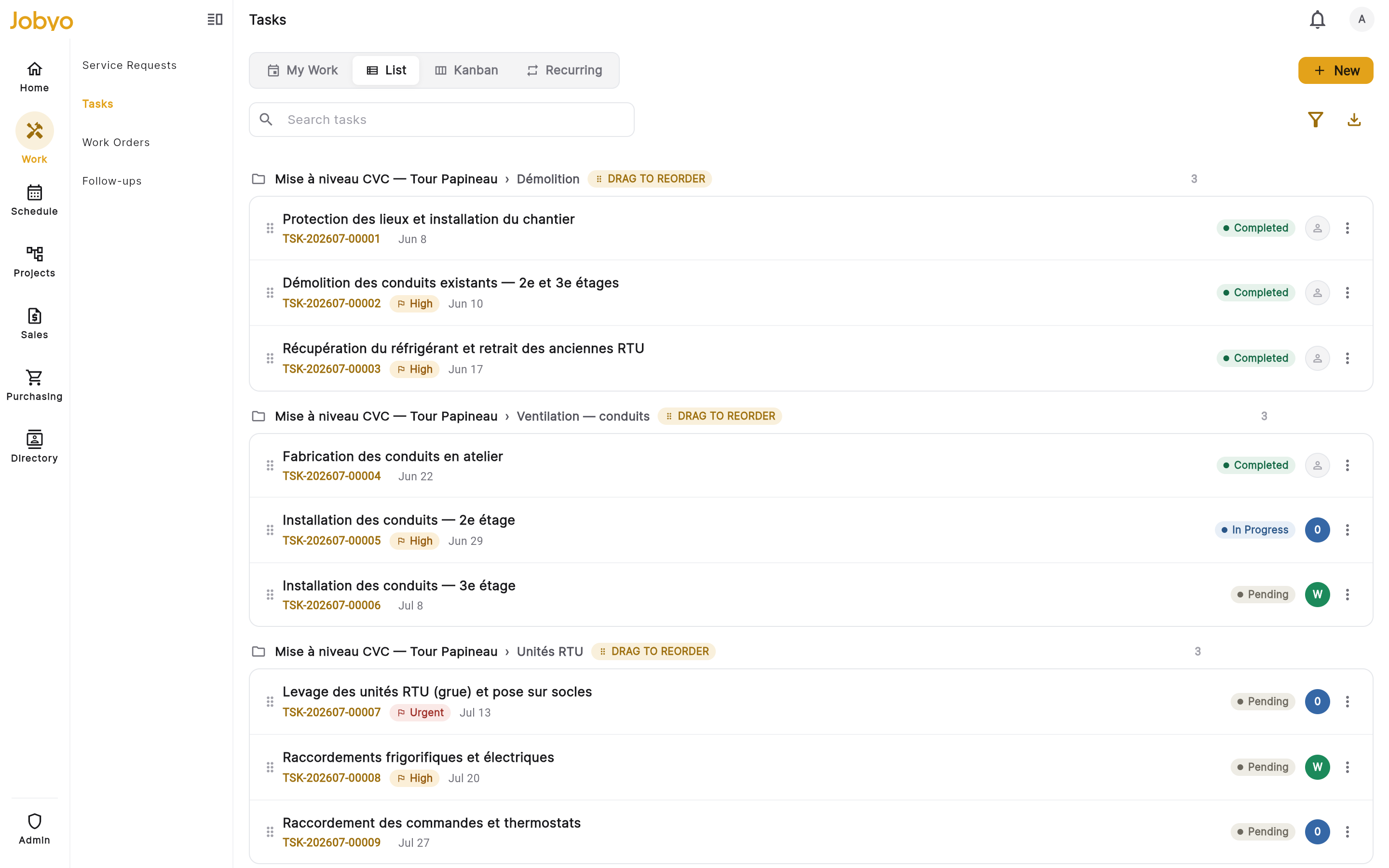Click drag handle of Installation 2e étage task
Image resolution: width=1389 pixels, height=868 pixels.
[x=270, y=530]
